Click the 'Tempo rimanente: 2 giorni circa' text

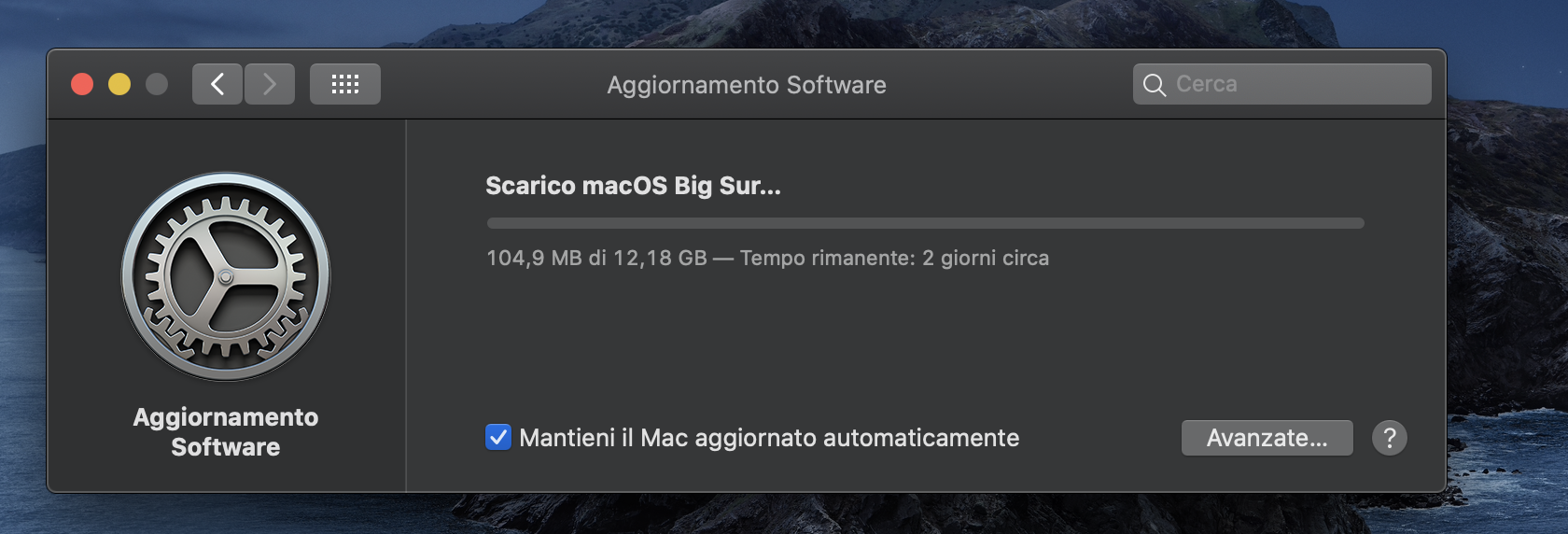pyautogui.click(x=894, y=258)
